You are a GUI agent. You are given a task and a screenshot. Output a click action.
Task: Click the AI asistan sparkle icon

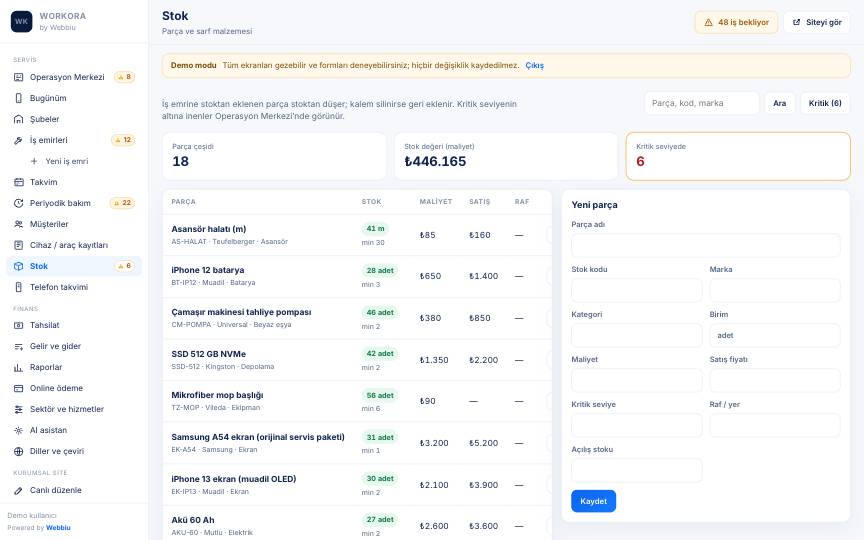click(x=18, y=430)
